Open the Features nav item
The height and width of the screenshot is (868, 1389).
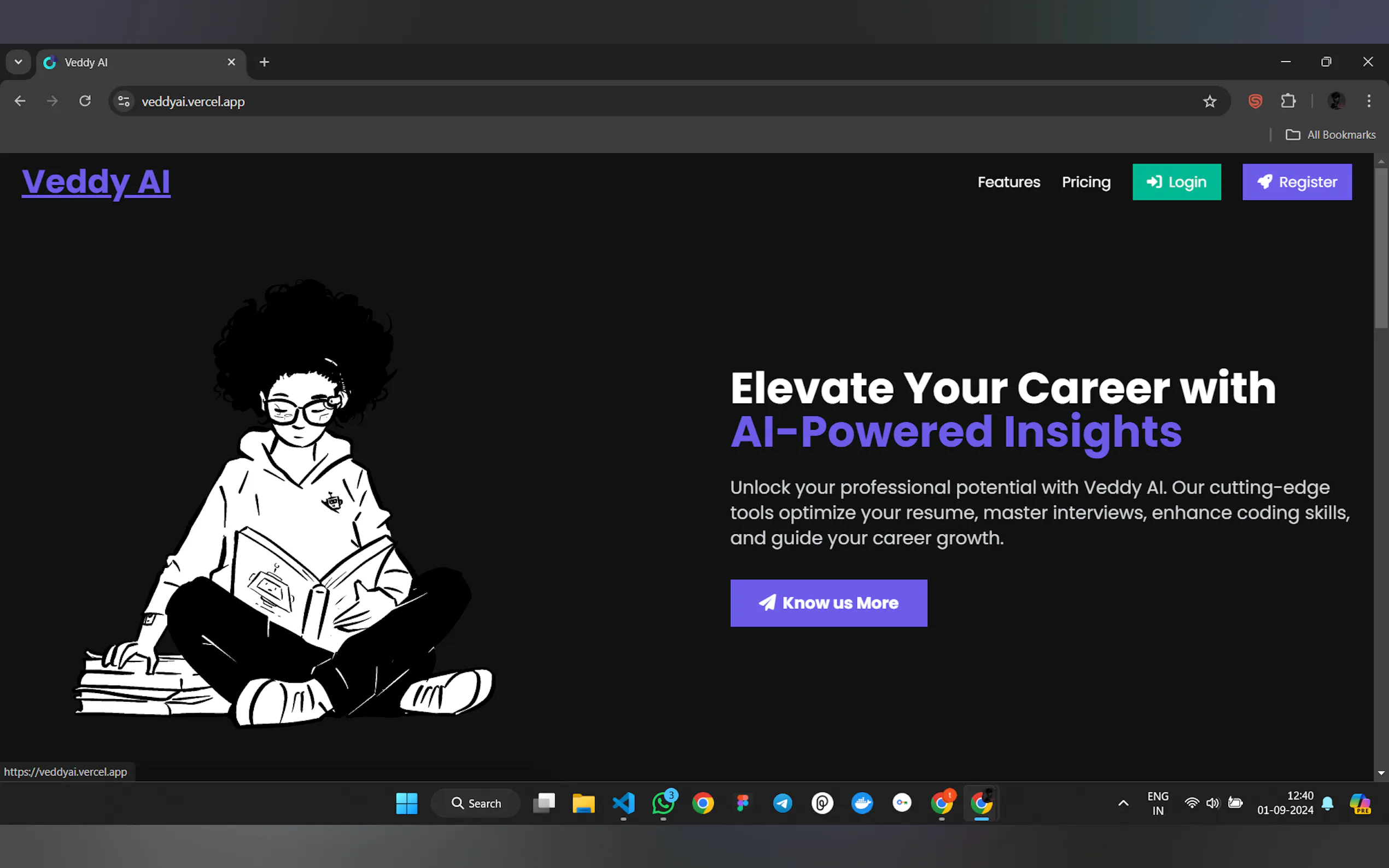tap(1008, 182)
